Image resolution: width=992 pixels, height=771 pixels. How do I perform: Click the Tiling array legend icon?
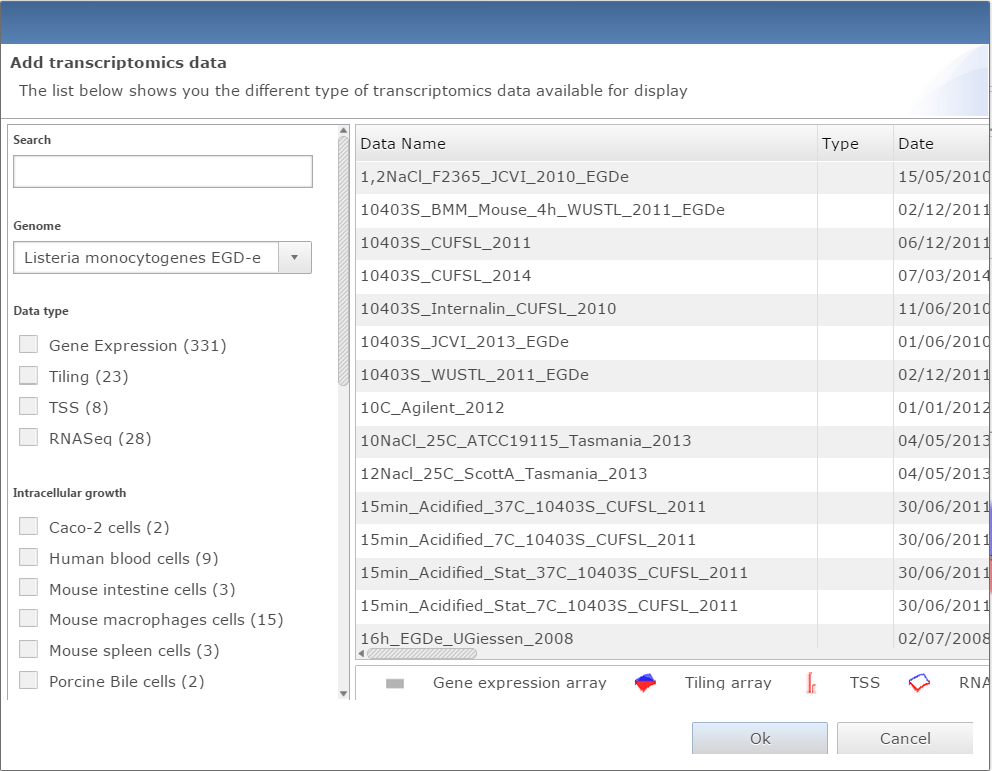(646, 683)
